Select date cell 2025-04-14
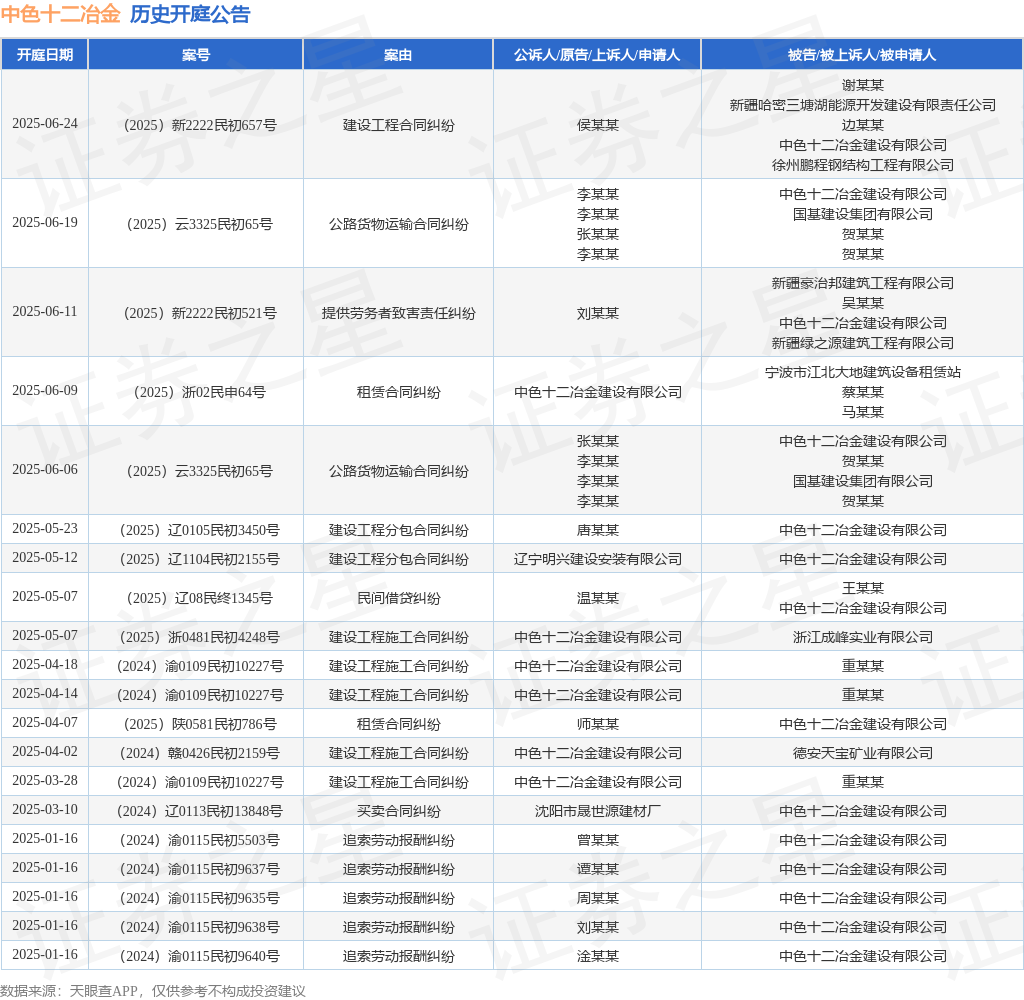Image resolution: width=1024 pixels, height=1000 pixels. [45, 694]
